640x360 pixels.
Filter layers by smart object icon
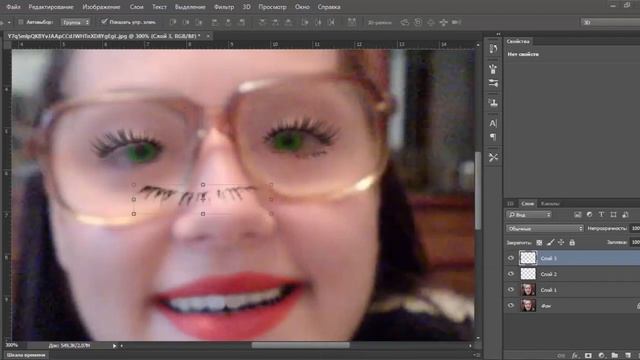625,215
